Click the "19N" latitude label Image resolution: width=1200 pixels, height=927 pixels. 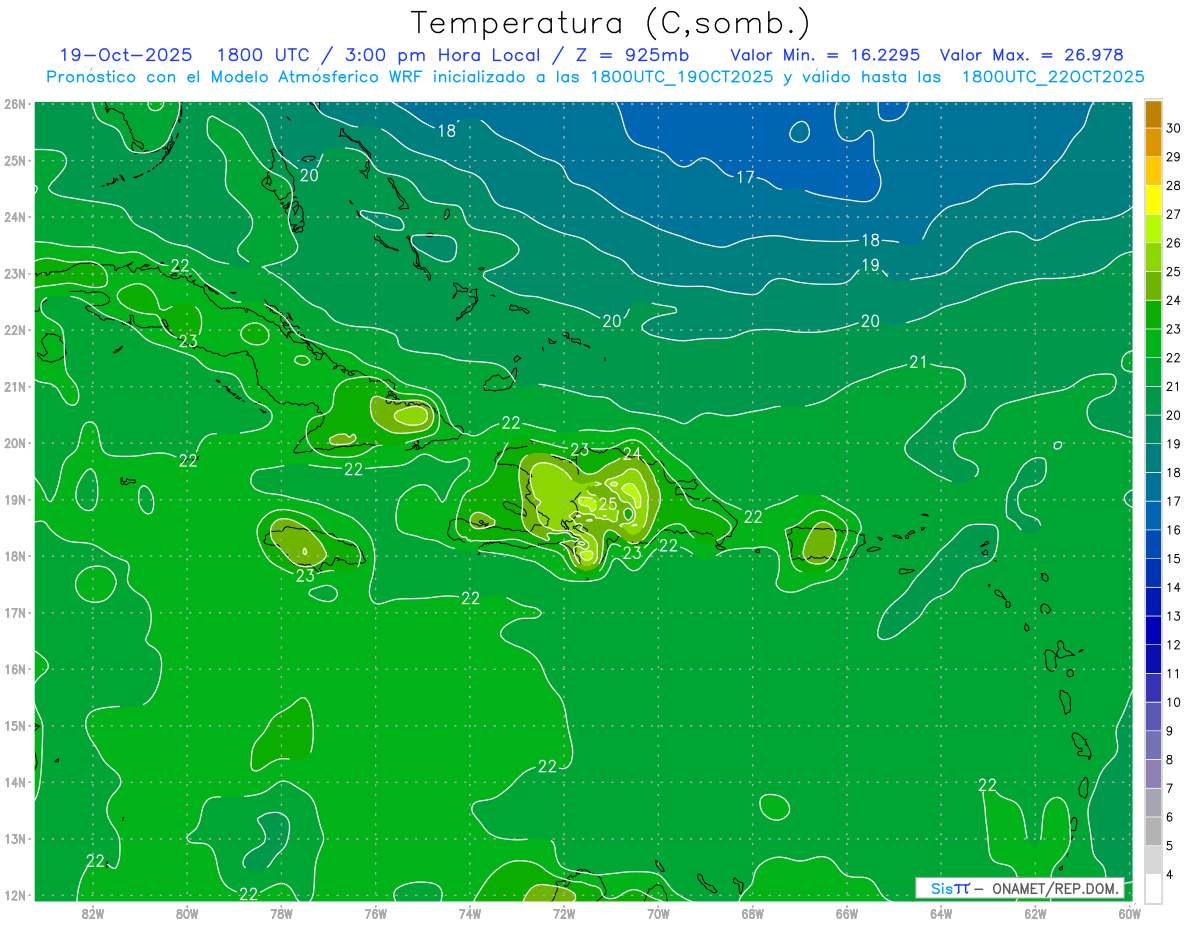click(15, 500)
